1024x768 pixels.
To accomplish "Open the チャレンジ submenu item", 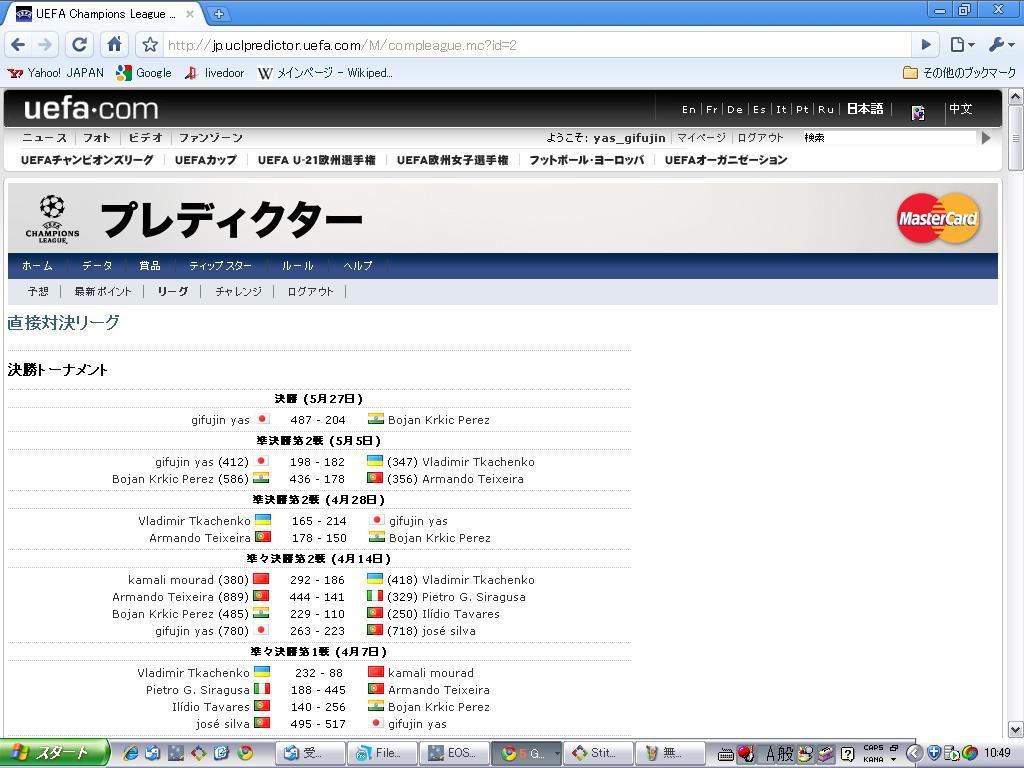I will point(238,292).
